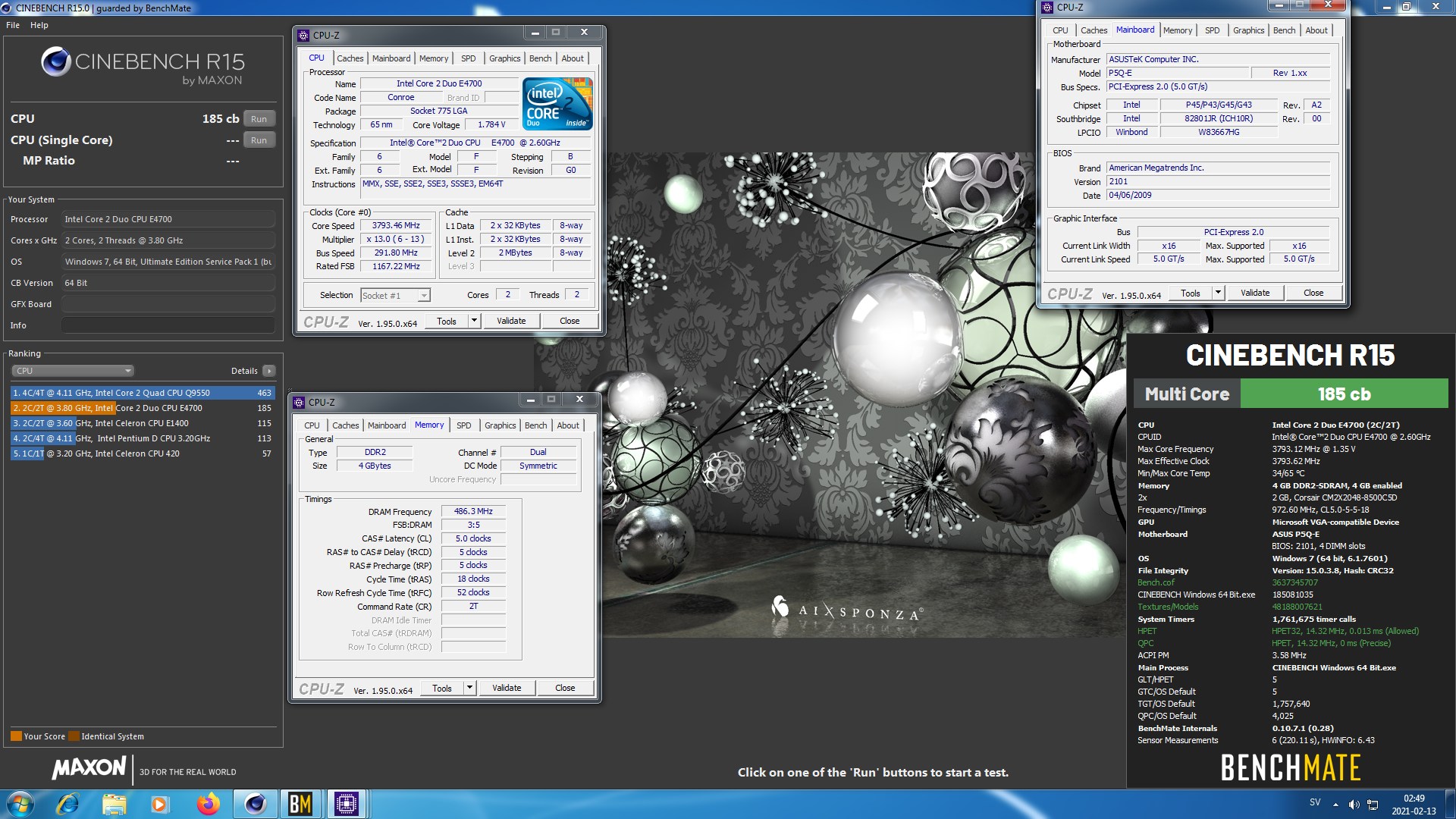The height and width of the screenshot is (819, 1456).
Task: Click the volume speaker tray icon
Action: pos(1354,805)
